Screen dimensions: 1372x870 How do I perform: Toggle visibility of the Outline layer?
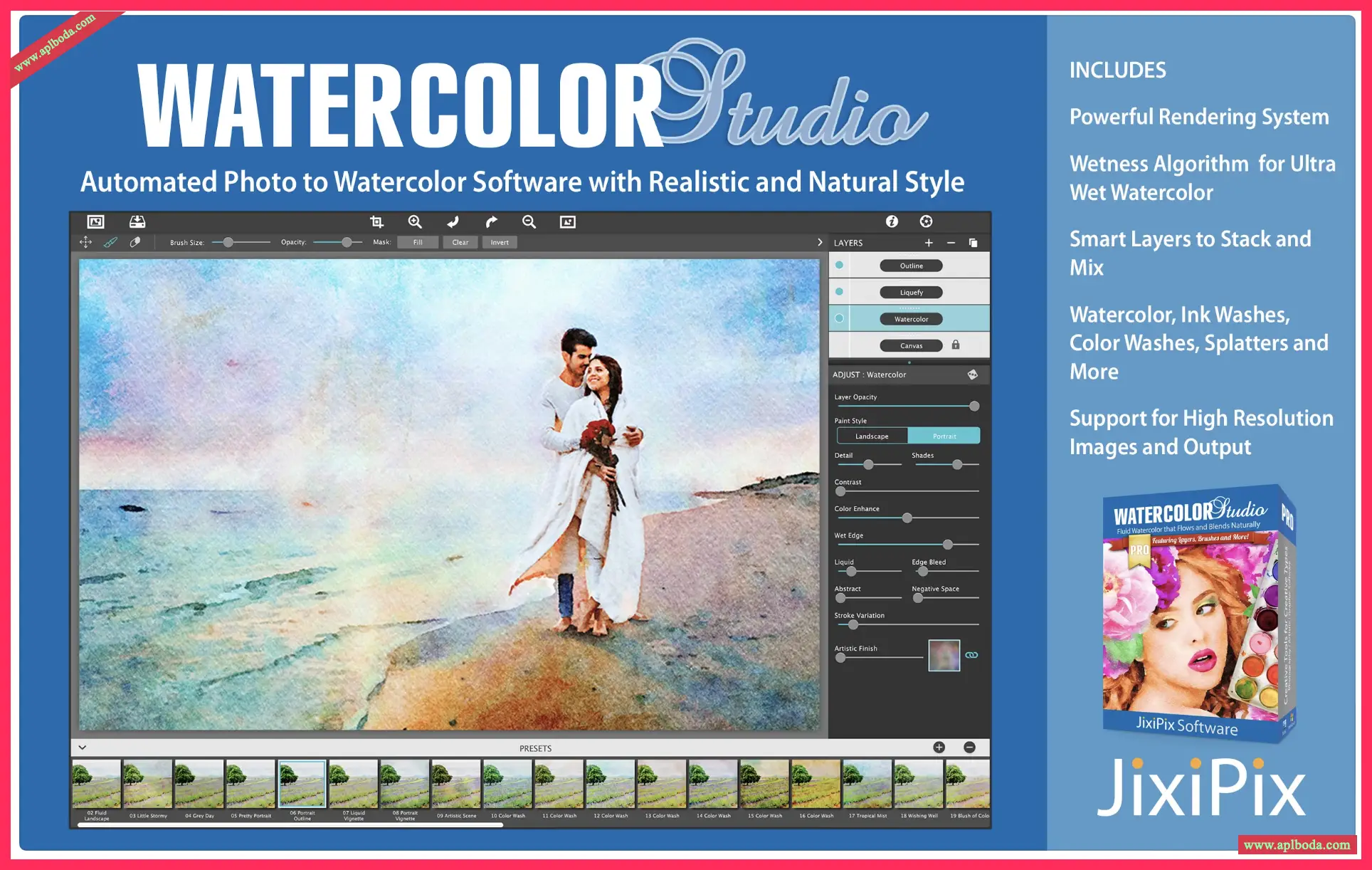point(839,265)
